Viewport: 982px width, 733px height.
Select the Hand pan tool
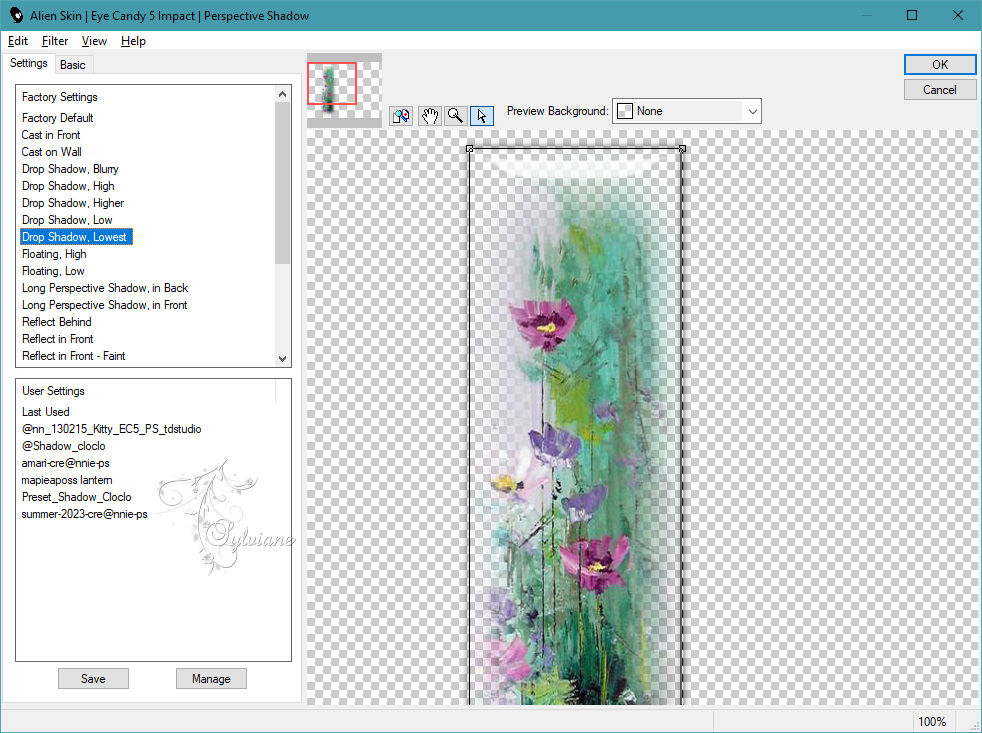[x=430, y=116]
